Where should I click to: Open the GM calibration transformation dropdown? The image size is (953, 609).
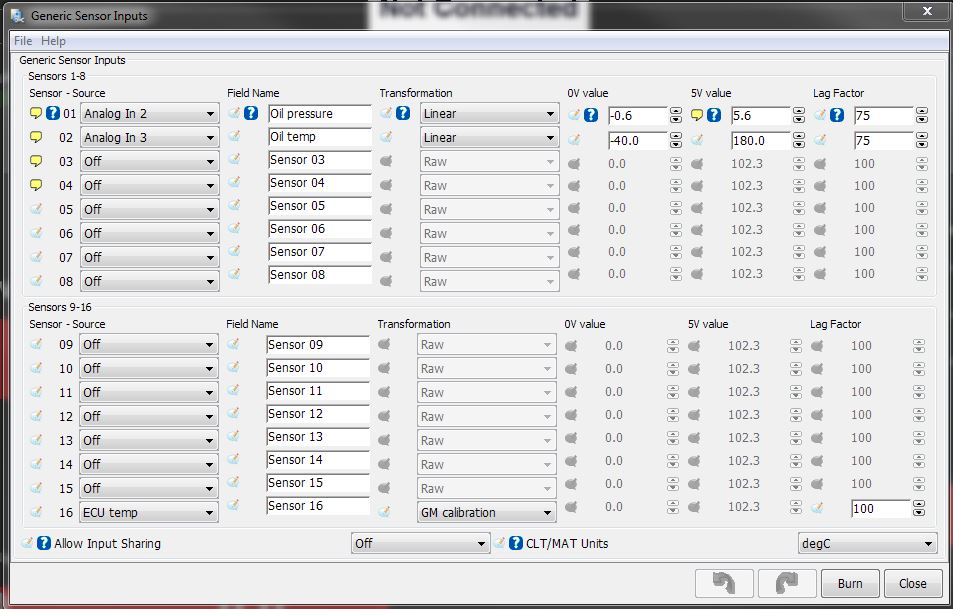pos(487,512)
